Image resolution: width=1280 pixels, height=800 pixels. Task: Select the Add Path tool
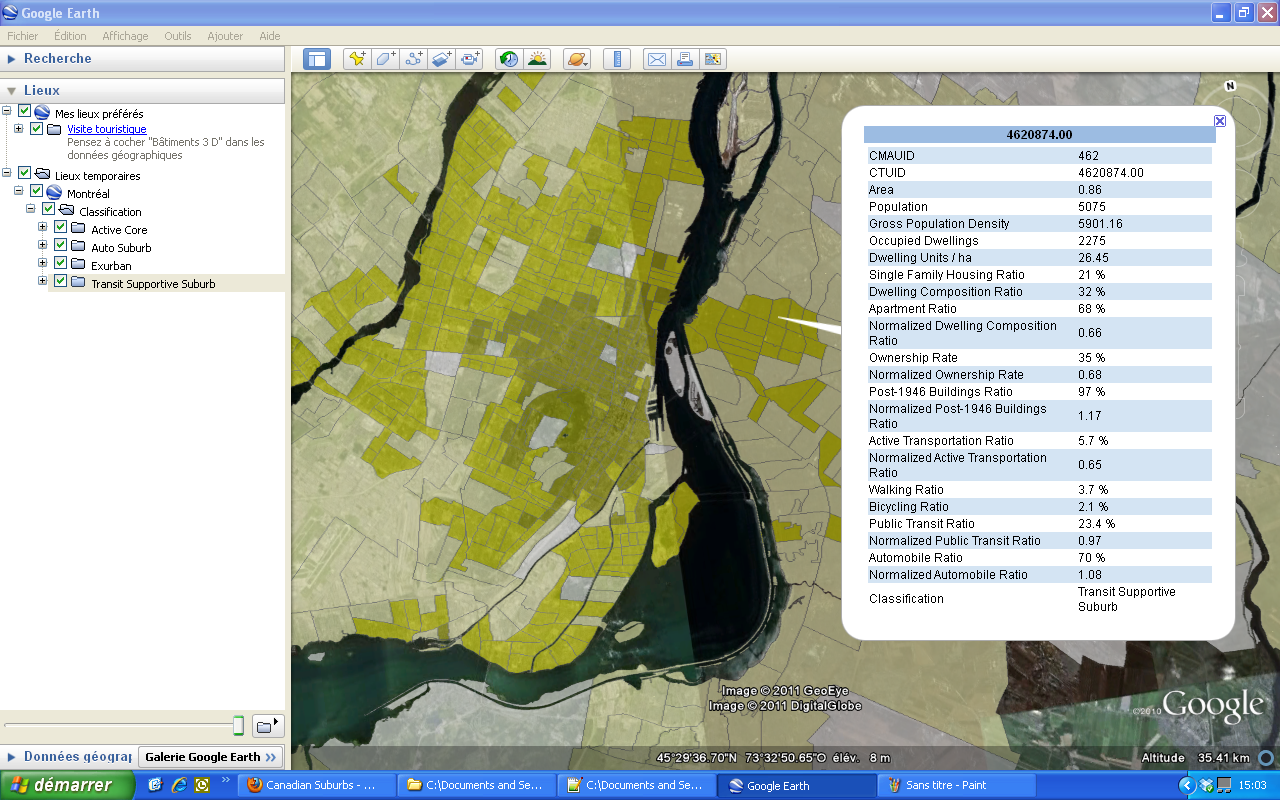click(414, 59)
